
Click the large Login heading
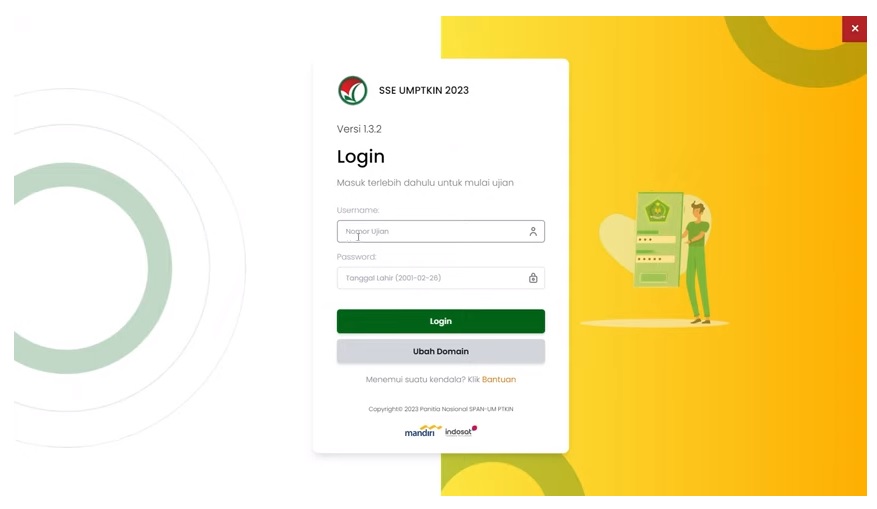361,157
